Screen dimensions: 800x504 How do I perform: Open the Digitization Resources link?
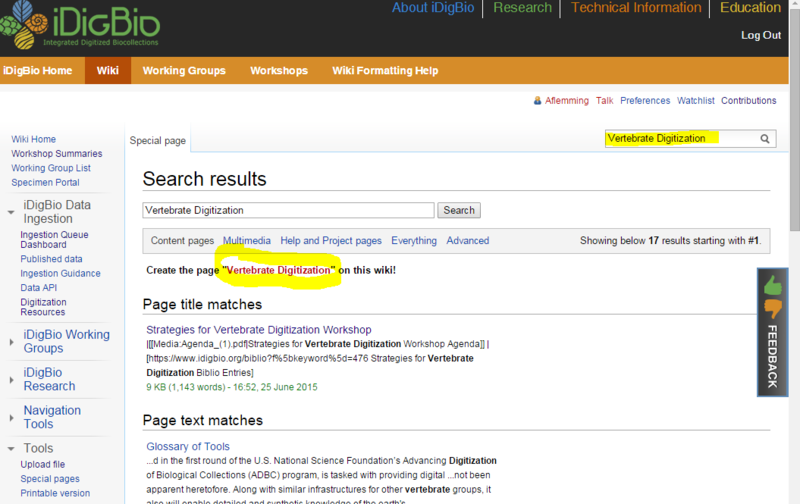click(x=43, y=307)
